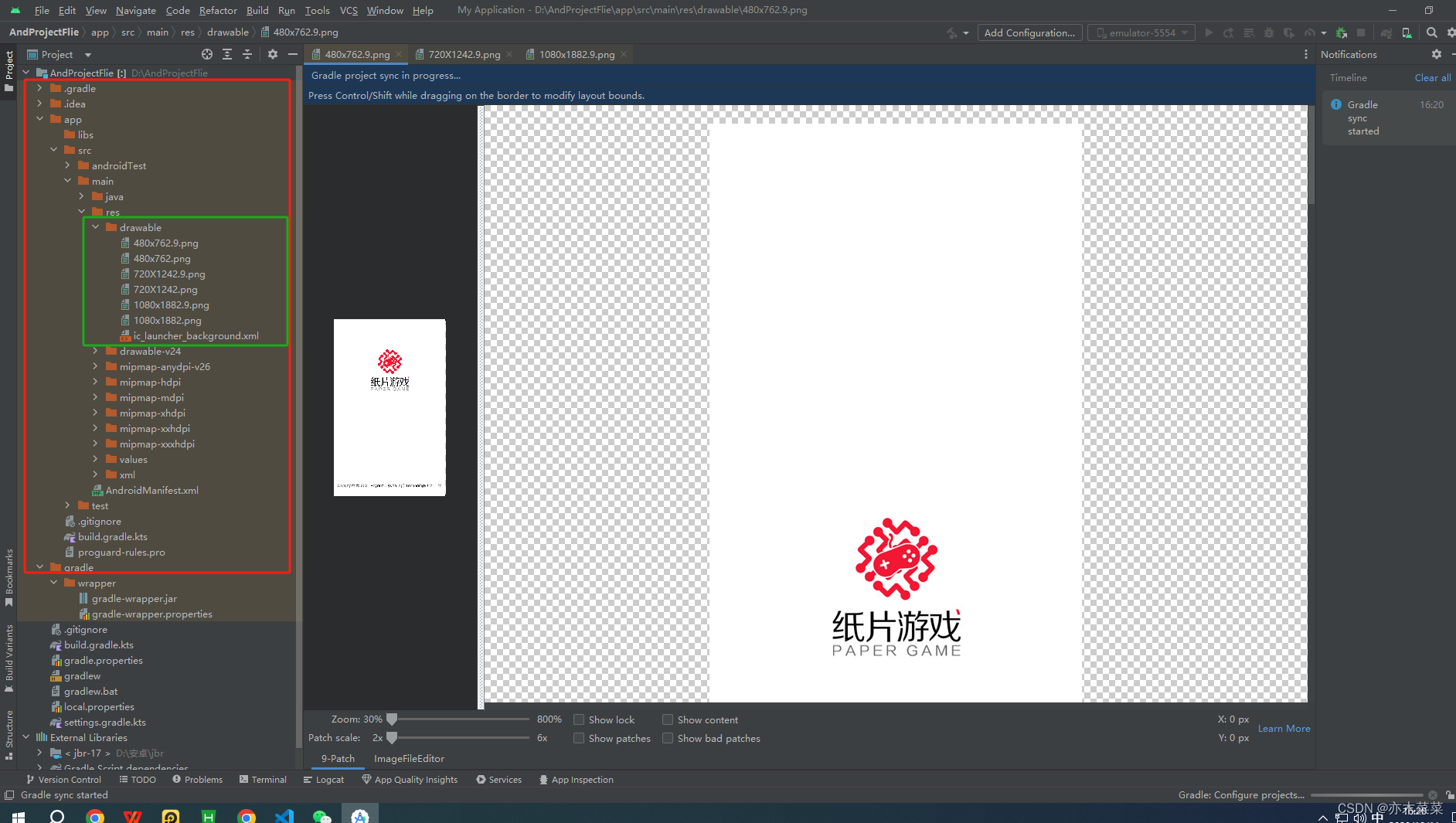This screenshot has height=823, width=1456.
Task: Check Show bad patches option
Action: pos(667,738)
